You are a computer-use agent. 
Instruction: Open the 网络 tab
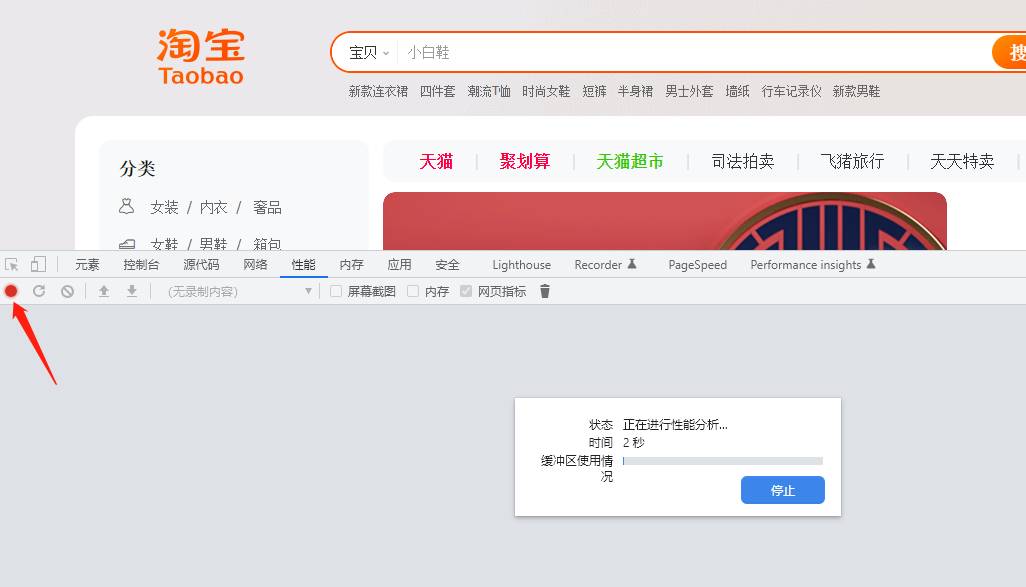tap(255, 264)
